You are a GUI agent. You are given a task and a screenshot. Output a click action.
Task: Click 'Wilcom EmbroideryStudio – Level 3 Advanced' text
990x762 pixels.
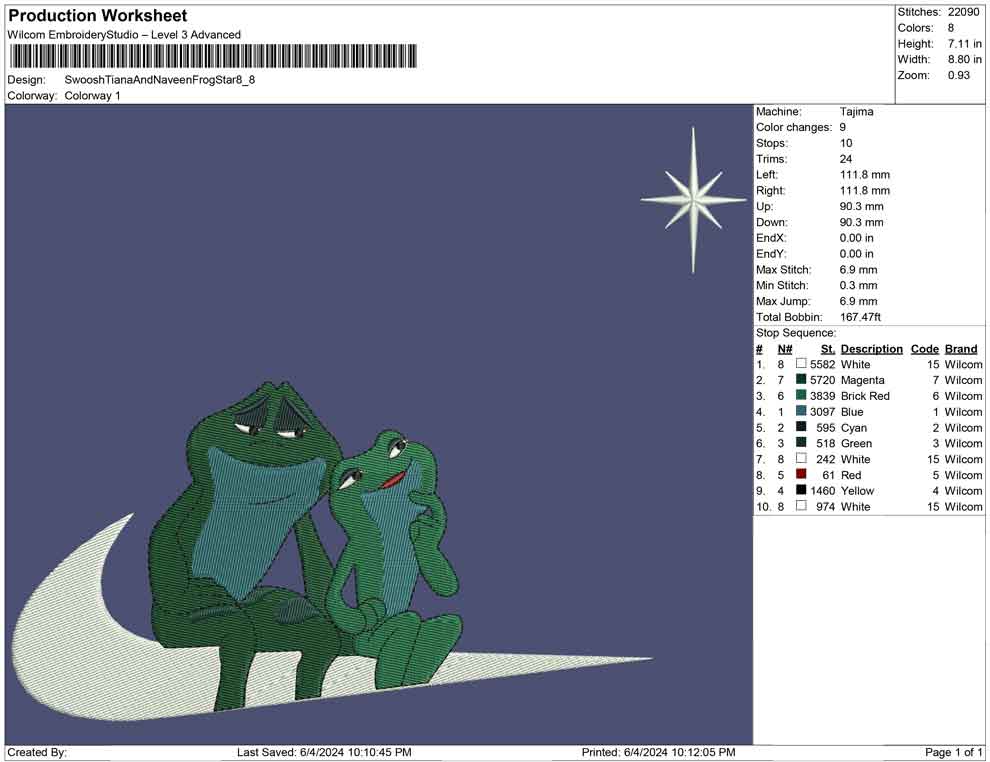coord(124,35)
